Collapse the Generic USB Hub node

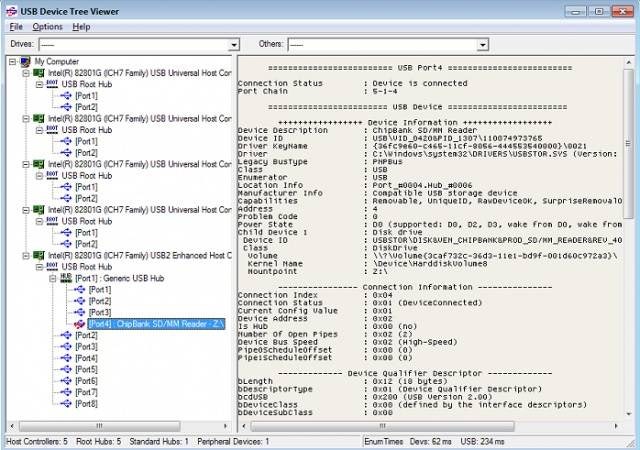pos(53,279)
